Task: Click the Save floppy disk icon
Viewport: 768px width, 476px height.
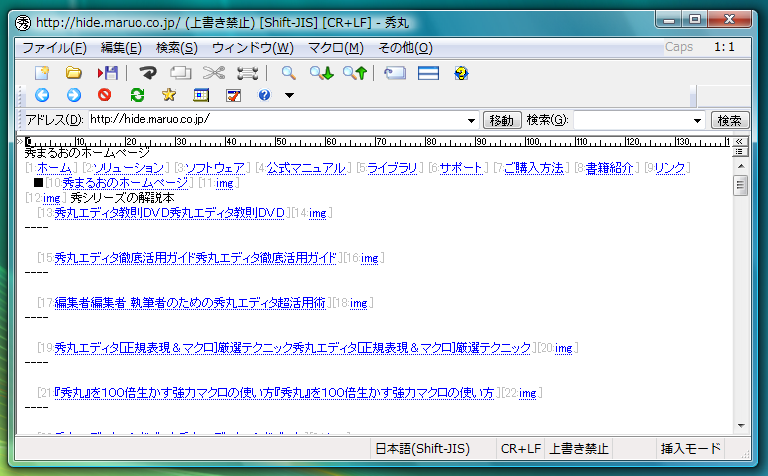Action: pyautogui.click(x=108, y=73)
